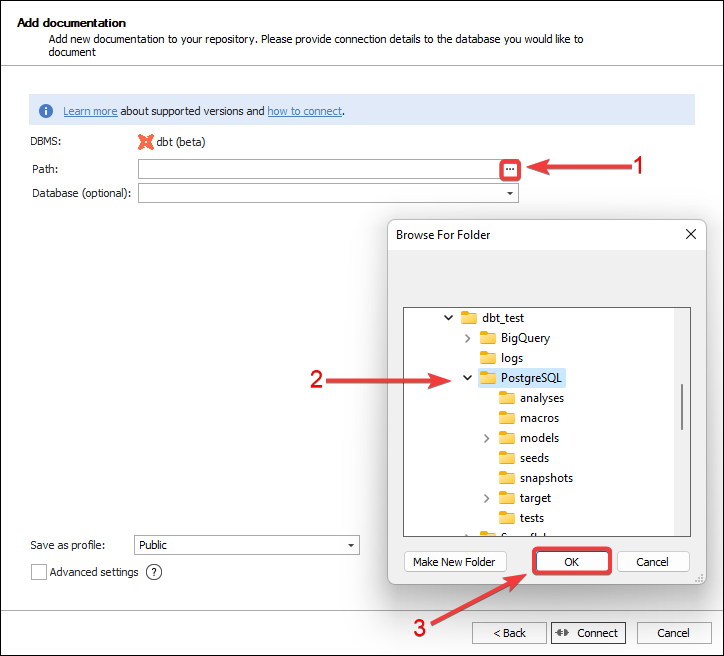Expand the target folder
This screenshot has width=724, height=656.
pyautogui.click(x=487, y=498)
